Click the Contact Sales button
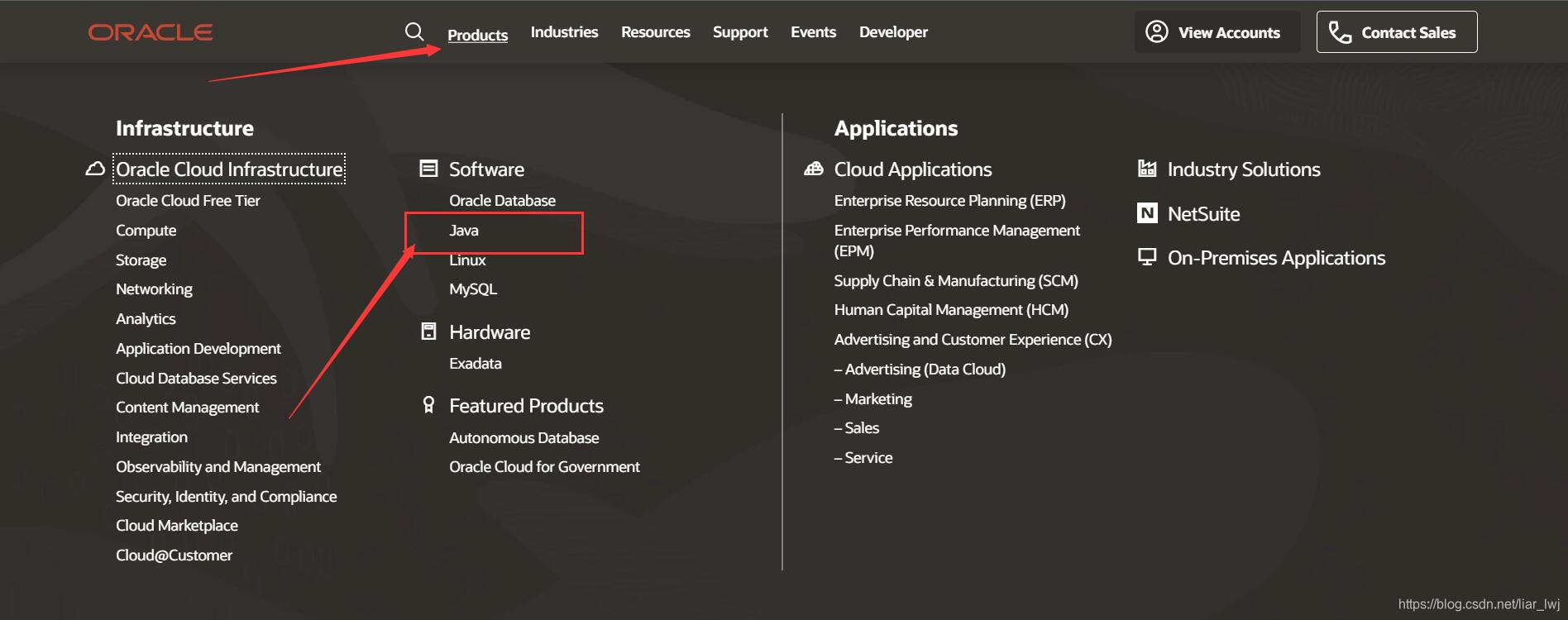Image resolution: width=1568 pixels, height=620 pixels. [x=1397, y=32]
